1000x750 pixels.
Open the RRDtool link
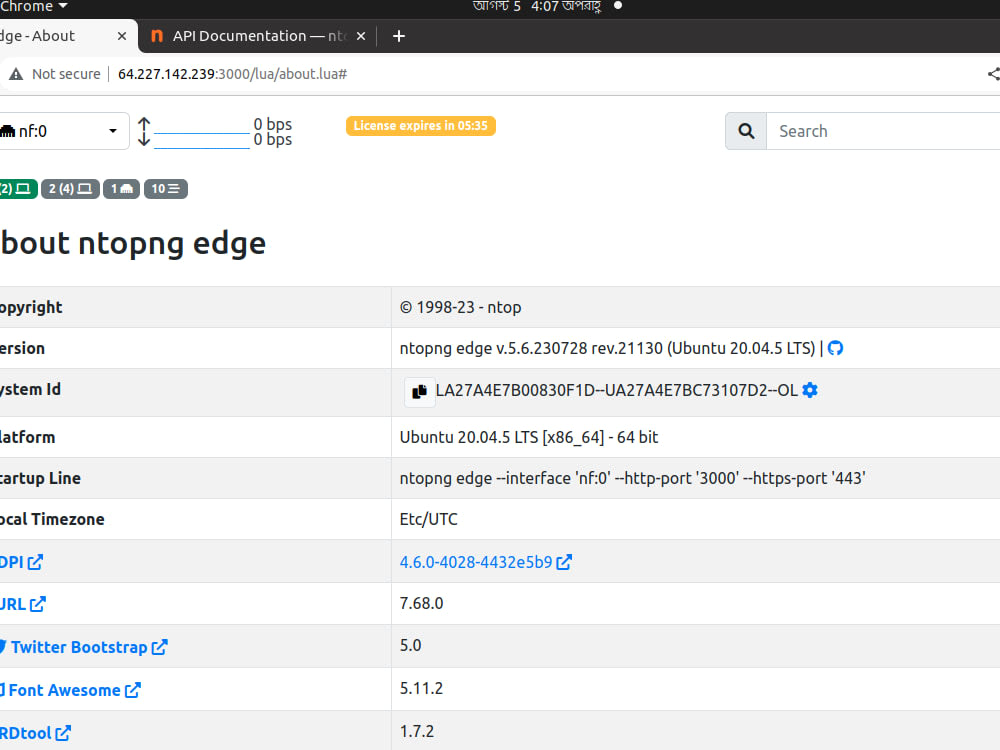[26, 733]
